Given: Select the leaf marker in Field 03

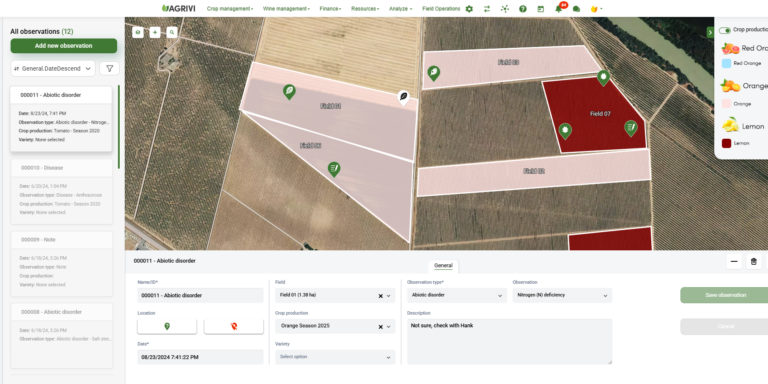Looking at the screenshot, I should point(433,73).
